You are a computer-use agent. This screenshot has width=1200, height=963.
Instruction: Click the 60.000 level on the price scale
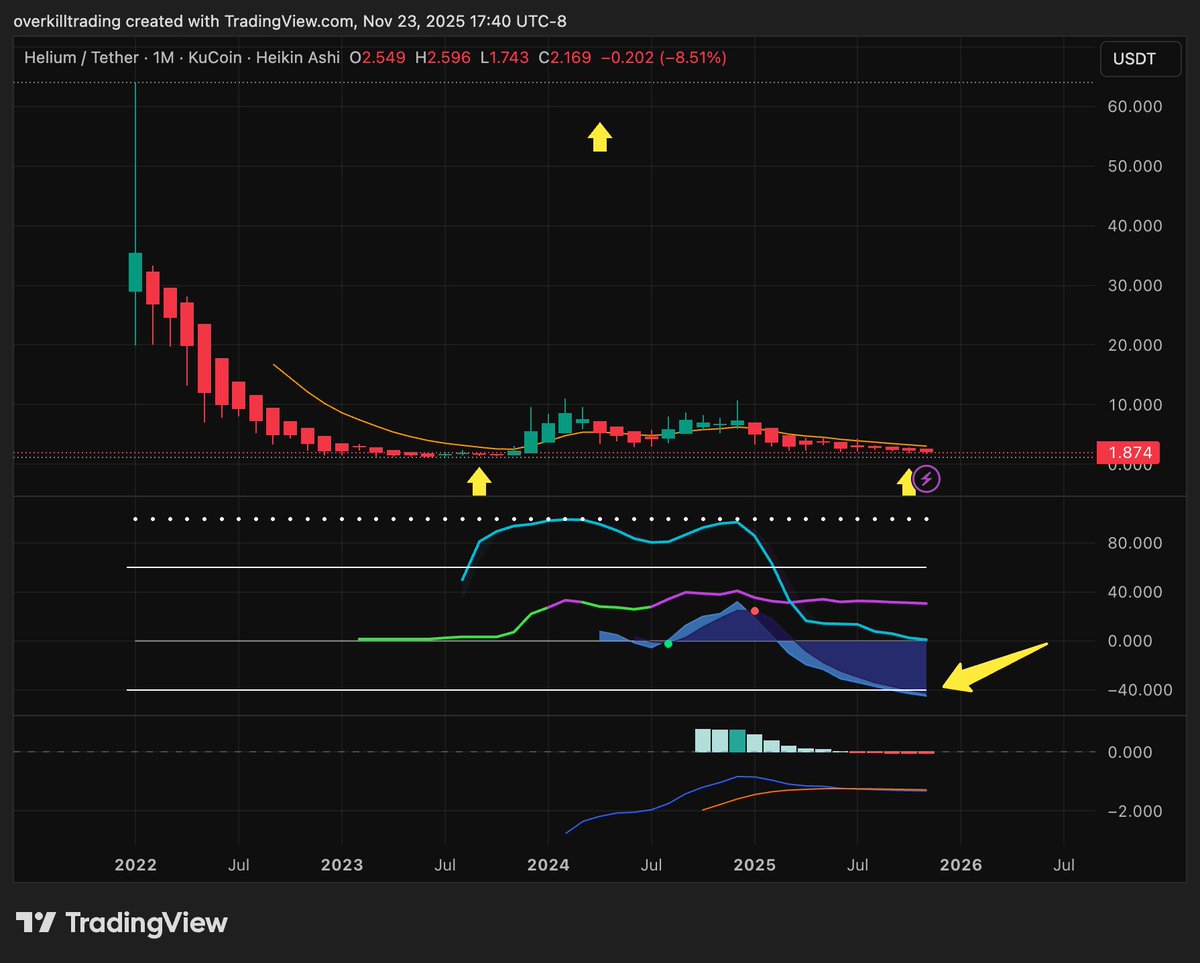pos(1134,106)
